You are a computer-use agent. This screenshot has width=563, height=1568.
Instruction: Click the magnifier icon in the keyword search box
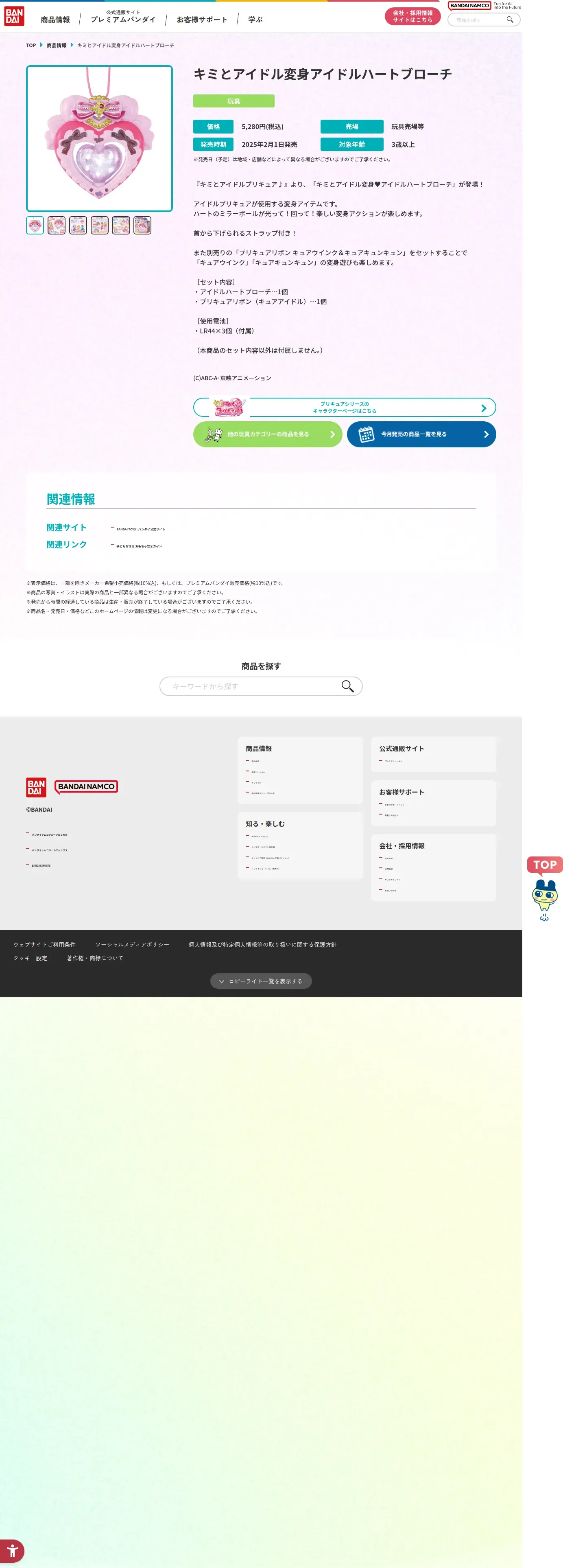pos(347,686)
